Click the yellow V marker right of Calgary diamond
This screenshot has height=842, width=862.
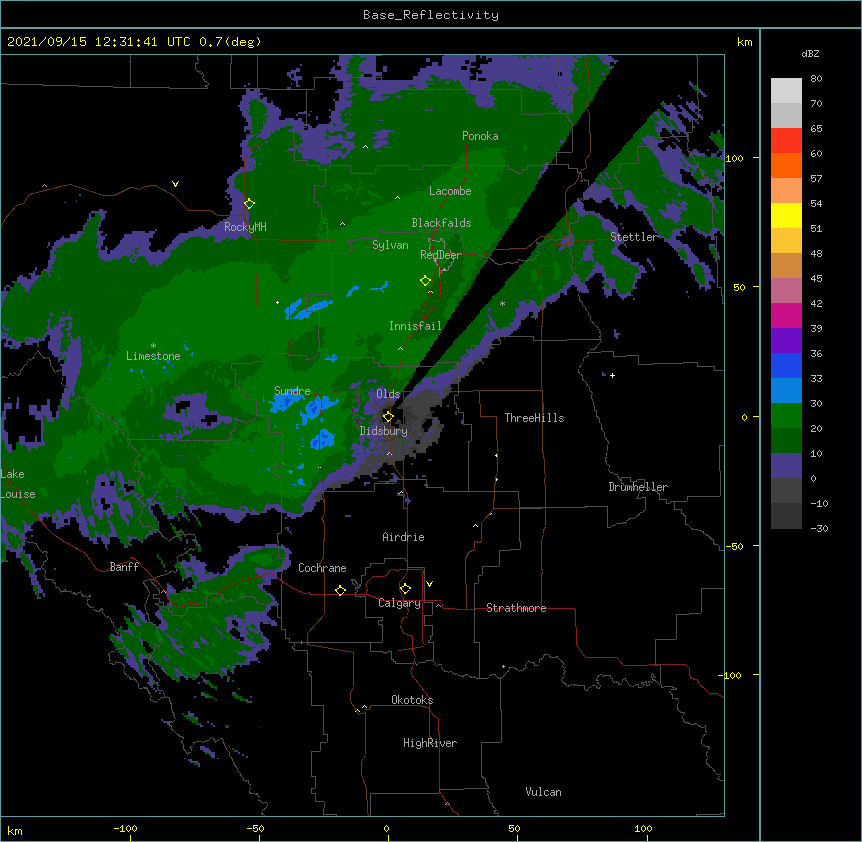click(429, 584)
